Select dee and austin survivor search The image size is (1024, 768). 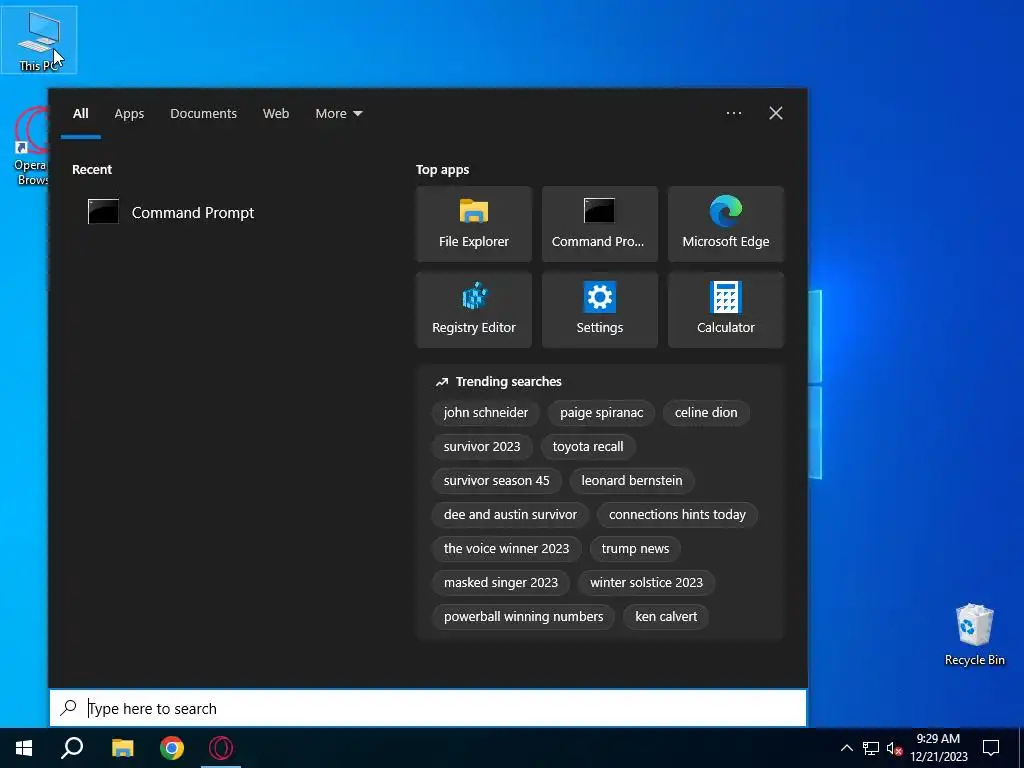click(x=510, y=515)
